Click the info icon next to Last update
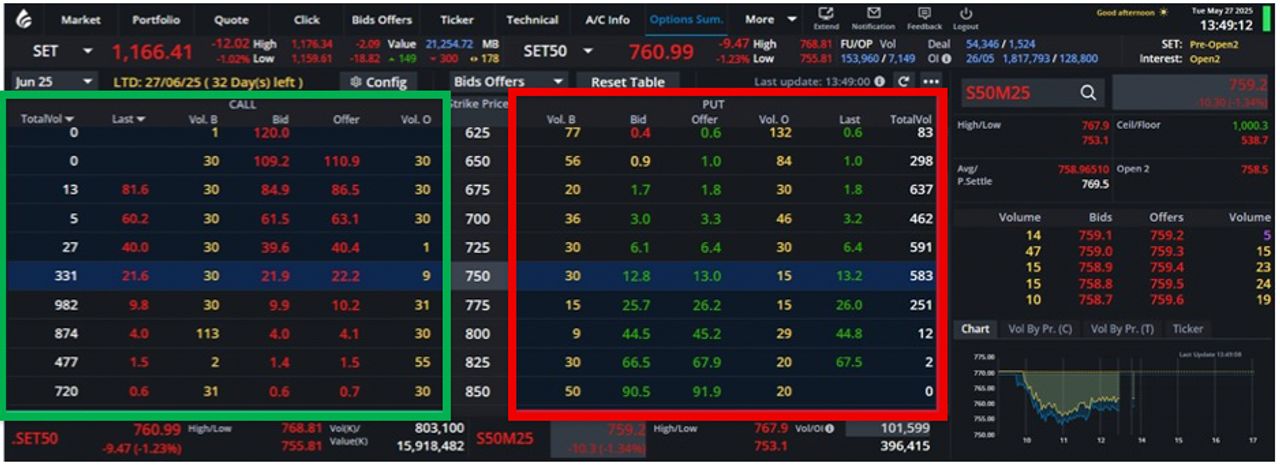 [879, 82]
